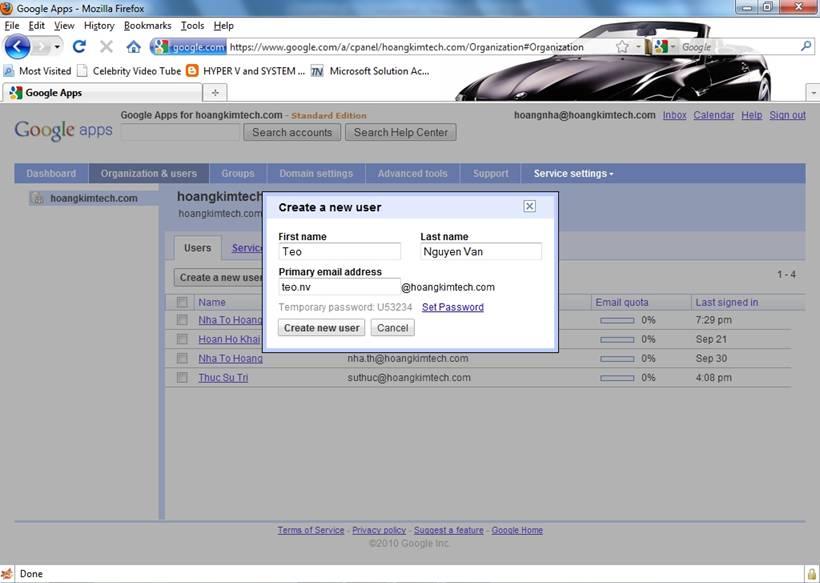This screenshot has height=583, width=820.
Task: Switch to the Groups tab
Action: tap(238, 174)
